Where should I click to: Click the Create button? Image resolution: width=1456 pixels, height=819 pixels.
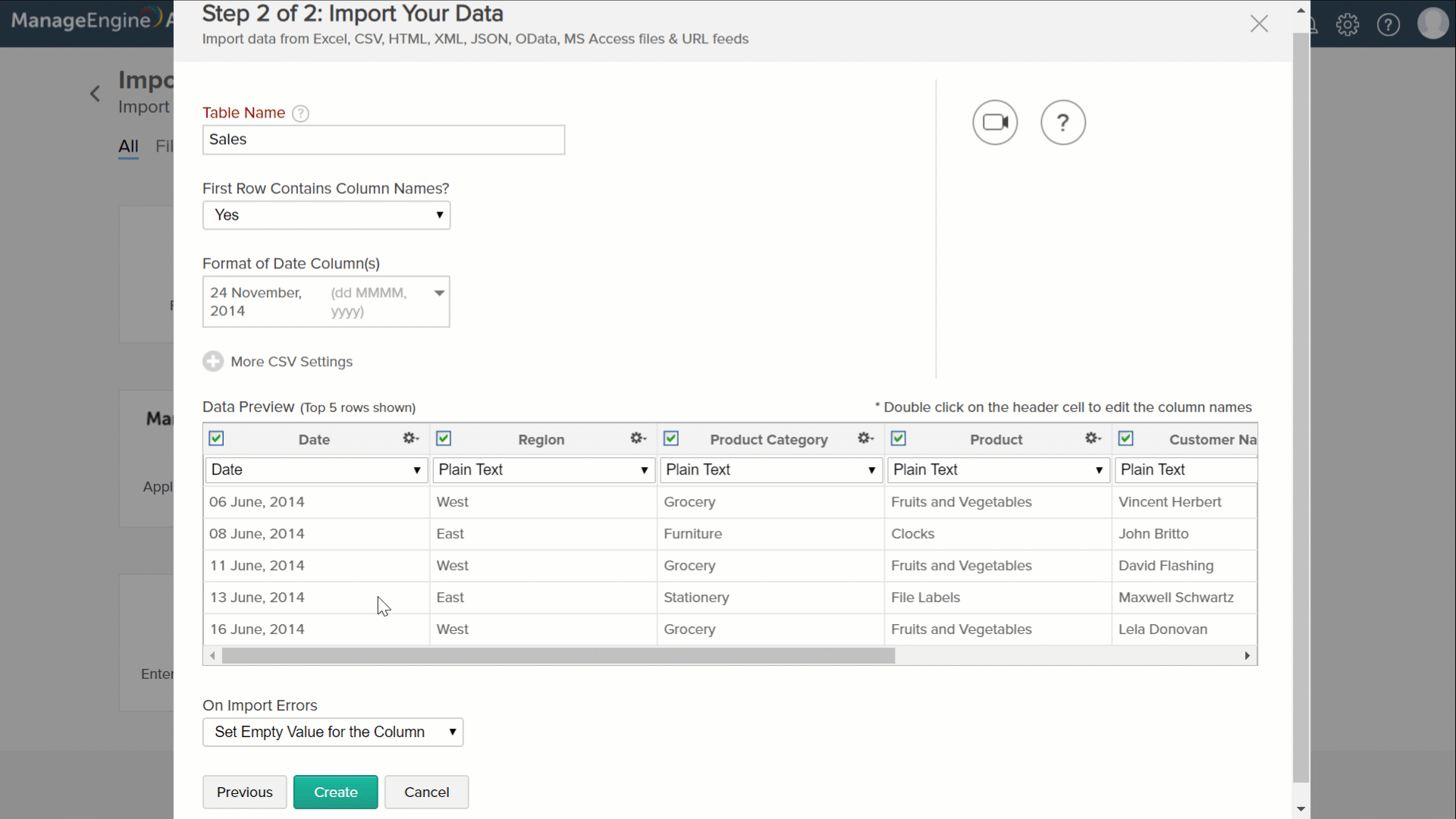pyautogui.click(x=335, y=792)
